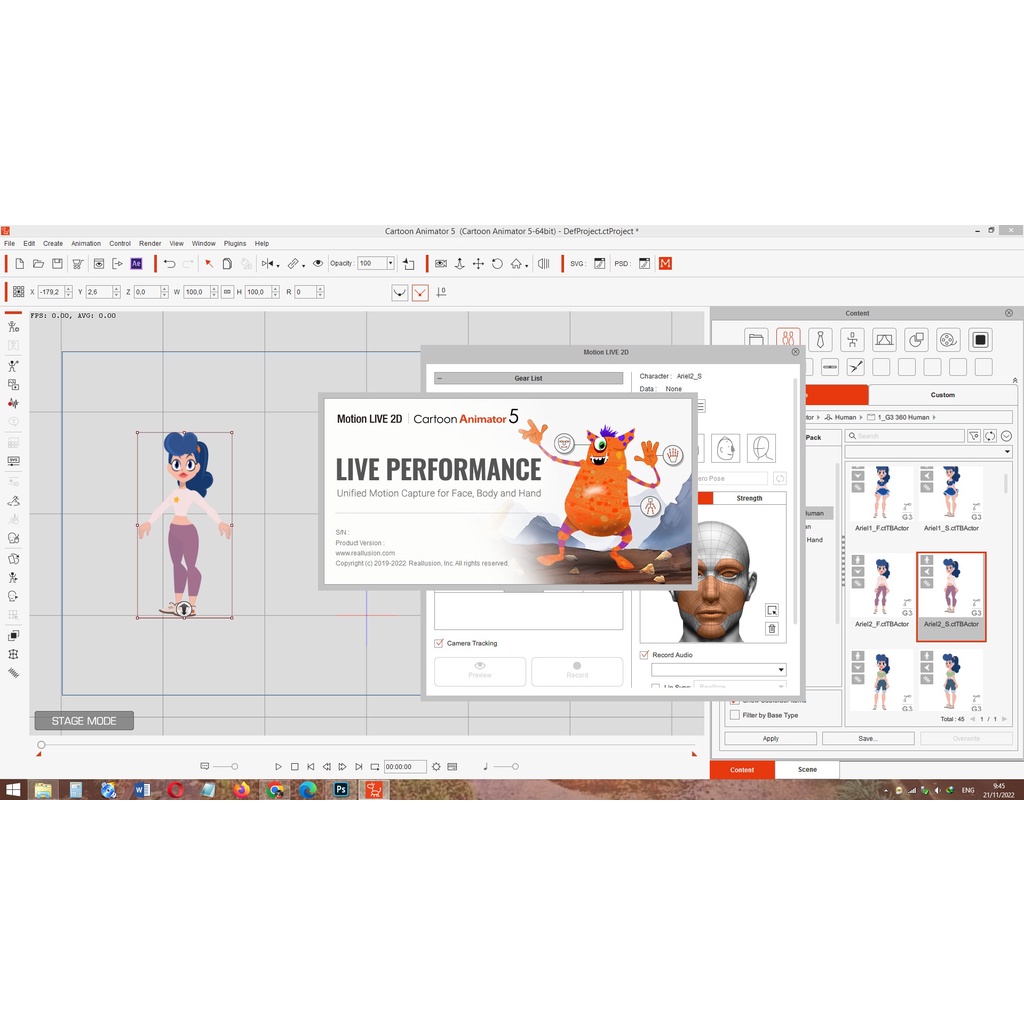Collapse the Gear List section
1024x1024 pixels.
[440, 378]
